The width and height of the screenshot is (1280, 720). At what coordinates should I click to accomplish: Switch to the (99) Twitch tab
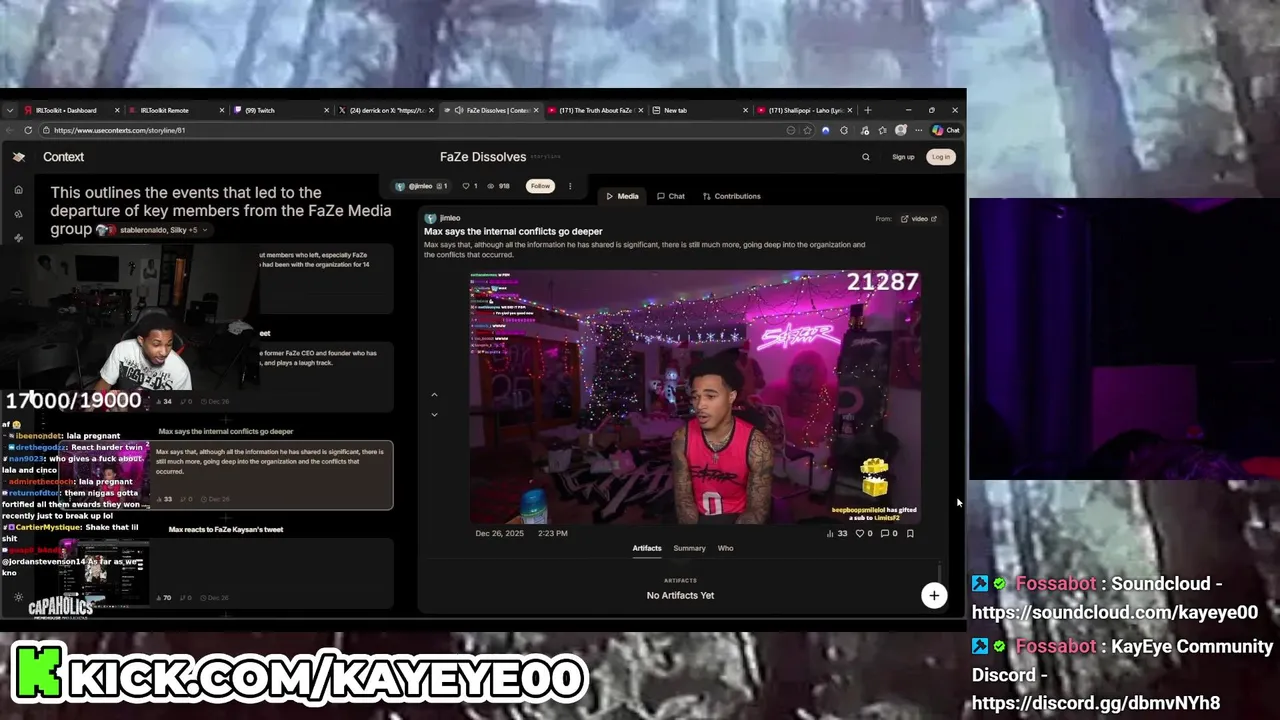point(280,110)
